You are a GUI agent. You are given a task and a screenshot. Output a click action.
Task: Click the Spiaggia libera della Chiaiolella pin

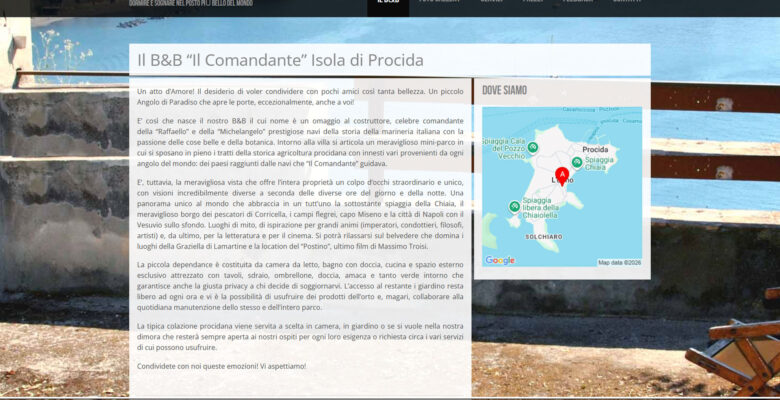(514, 207)
